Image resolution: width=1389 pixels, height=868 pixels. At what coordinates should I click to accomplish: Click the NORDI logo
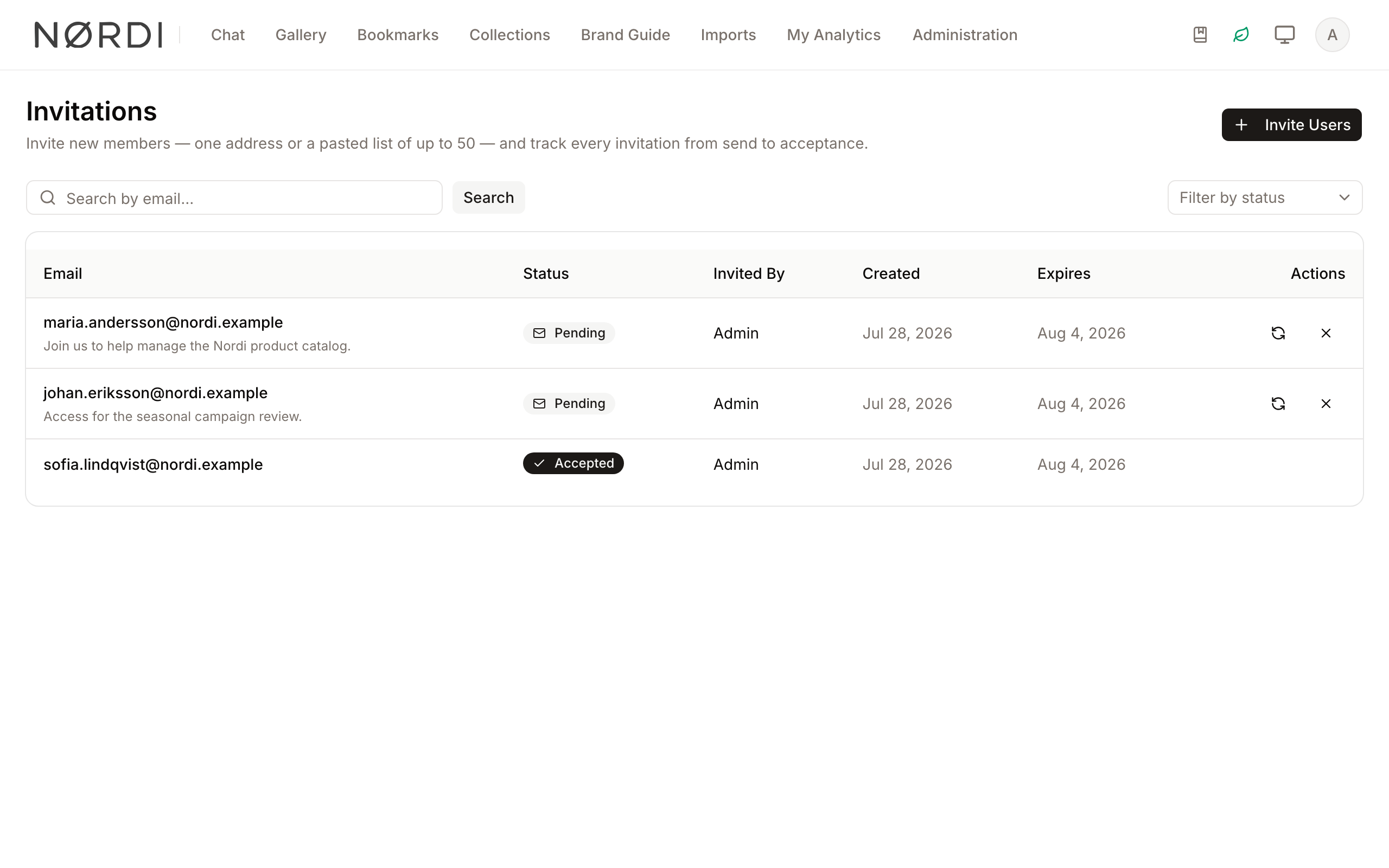point(98,35)
